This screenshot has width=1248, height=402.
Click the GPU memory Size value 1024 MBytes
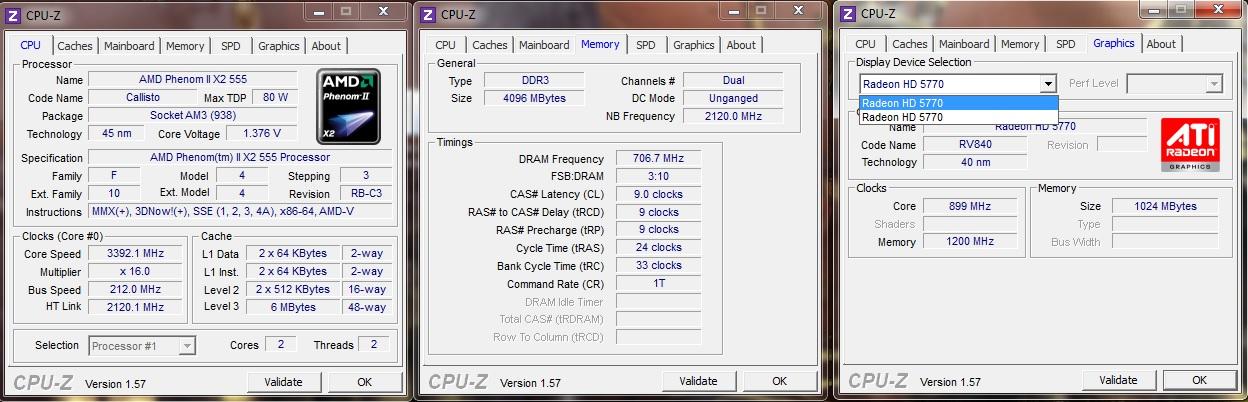coord(1166,207)
